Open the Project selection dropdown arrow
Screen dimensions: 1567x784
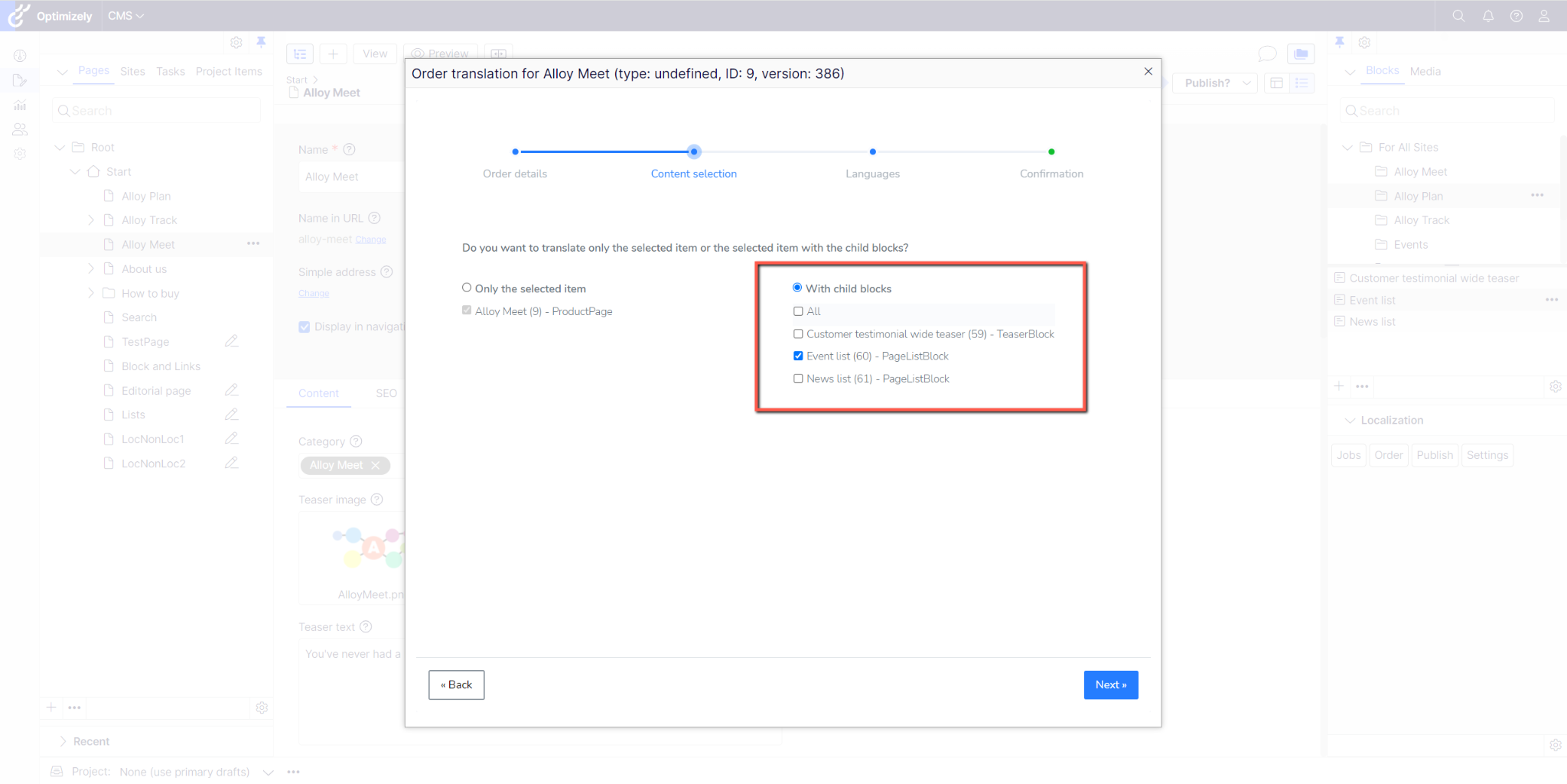click(269, 772)
